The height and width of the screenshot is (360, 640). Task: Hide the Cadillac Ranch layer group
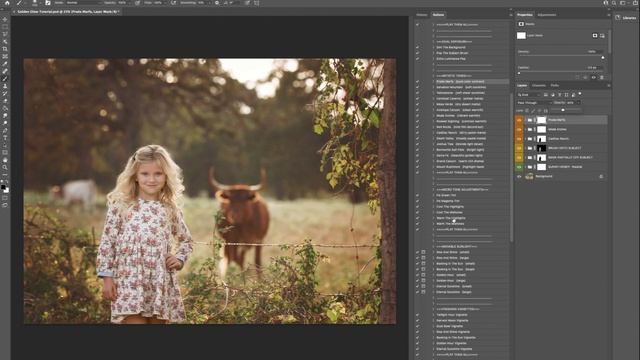[x=519, y=139]
